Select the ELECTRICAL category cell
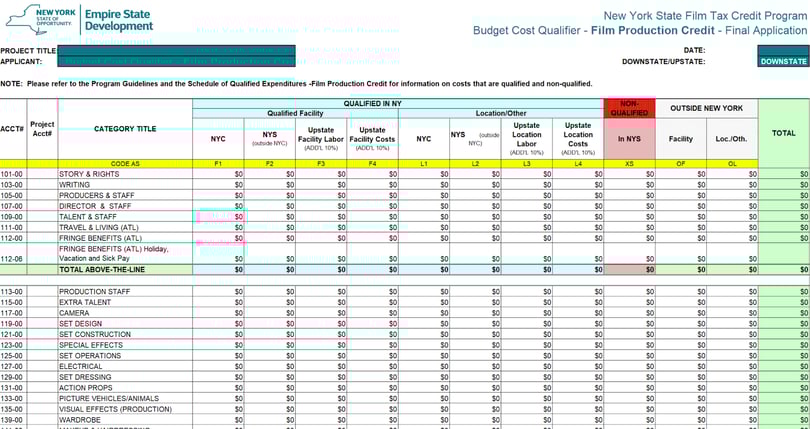 pyautogui.click(x=125, y=366)
